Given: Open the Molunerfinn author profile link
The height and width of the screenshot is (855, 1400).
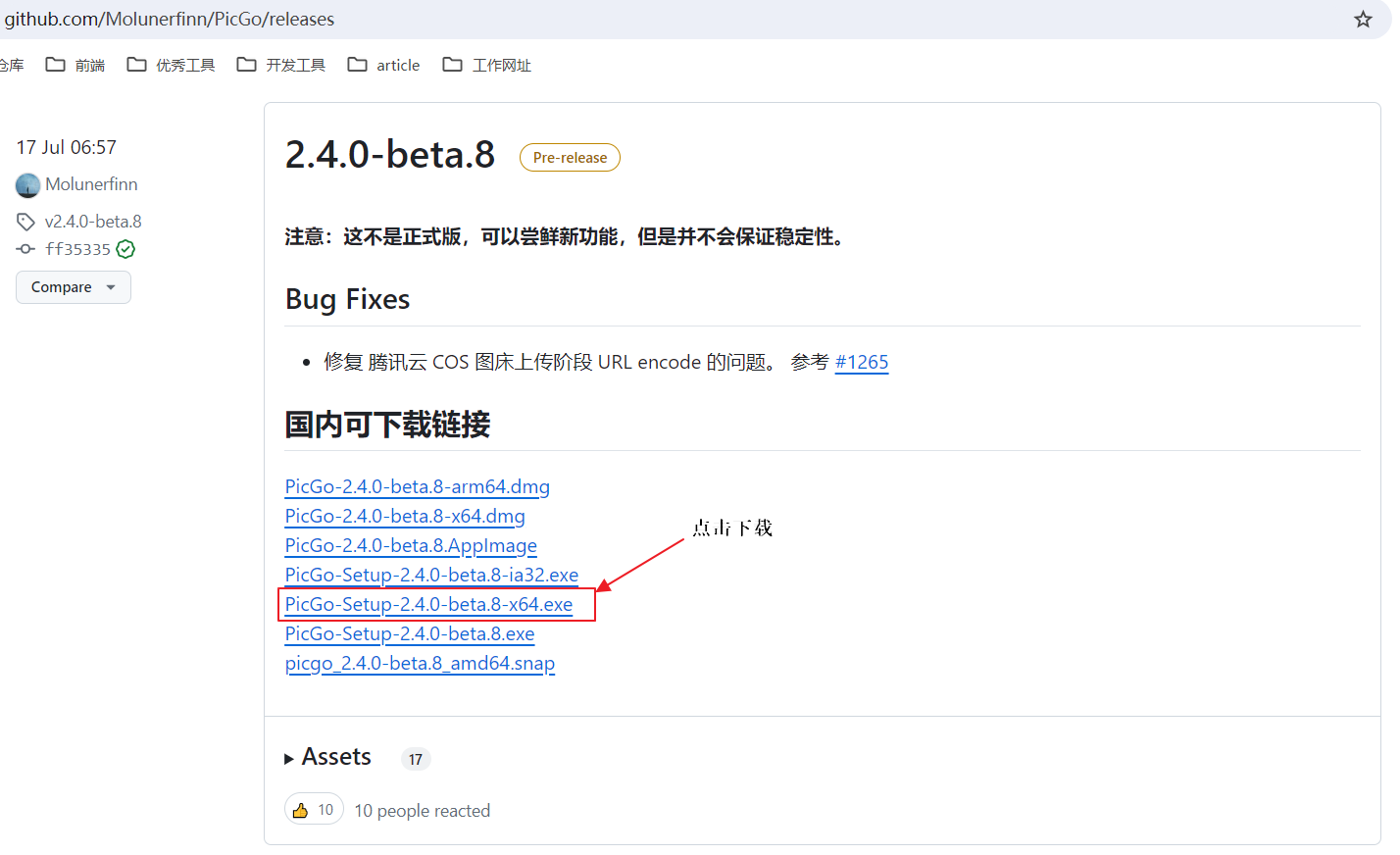Looking at the screenshot, I should pos(91,184).
